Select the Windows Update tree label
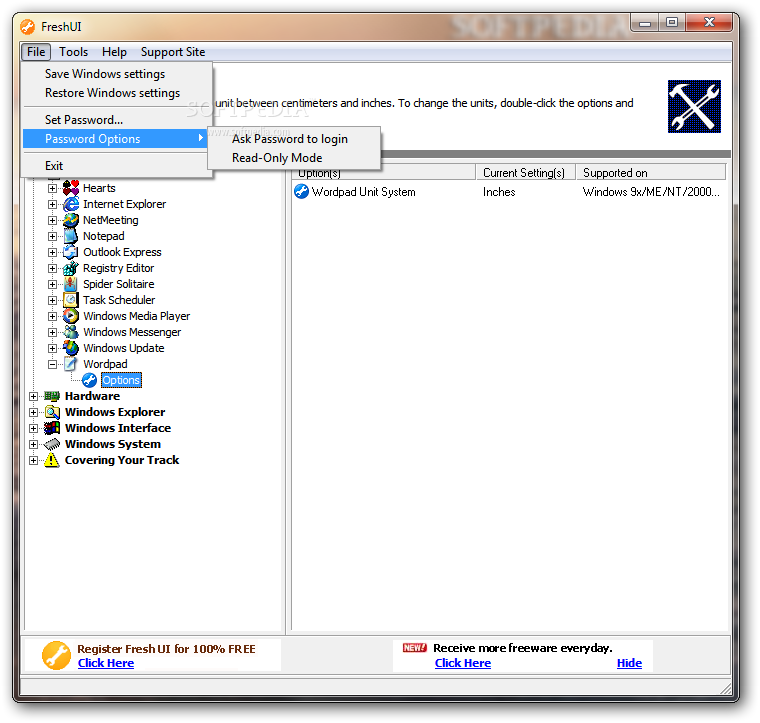 (124, 348)
